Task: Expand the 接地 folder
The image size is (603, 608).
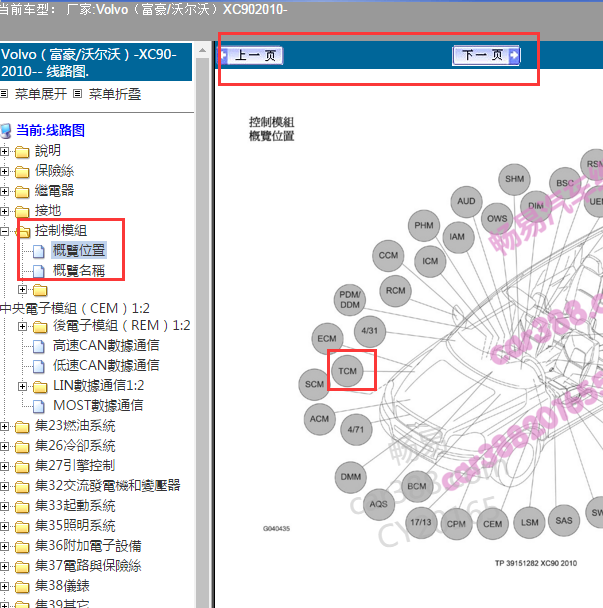Action: pos(5,211)
